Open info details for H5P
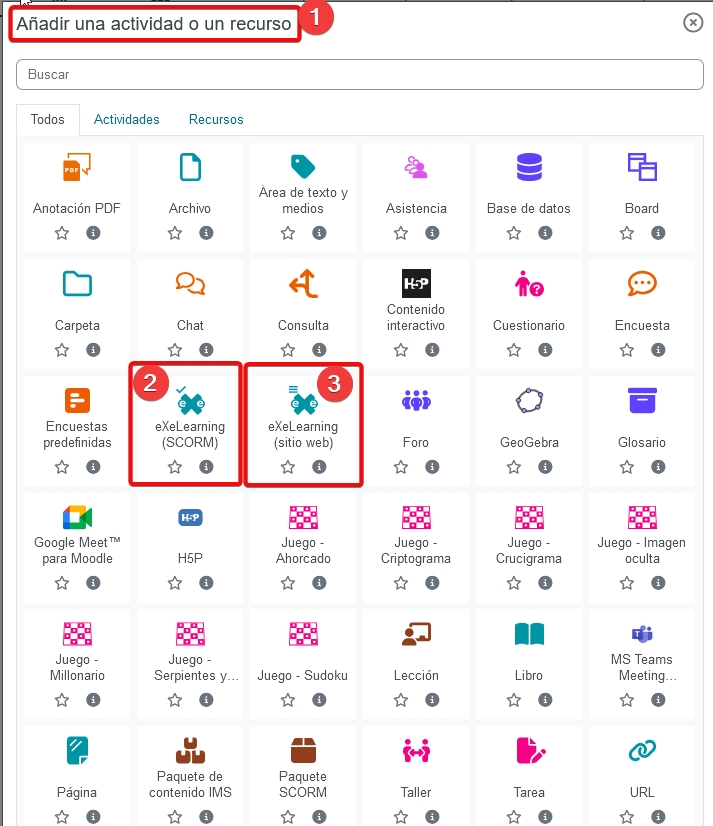The width and height of the screenshot is (713, 826). [x=206, y=583]
